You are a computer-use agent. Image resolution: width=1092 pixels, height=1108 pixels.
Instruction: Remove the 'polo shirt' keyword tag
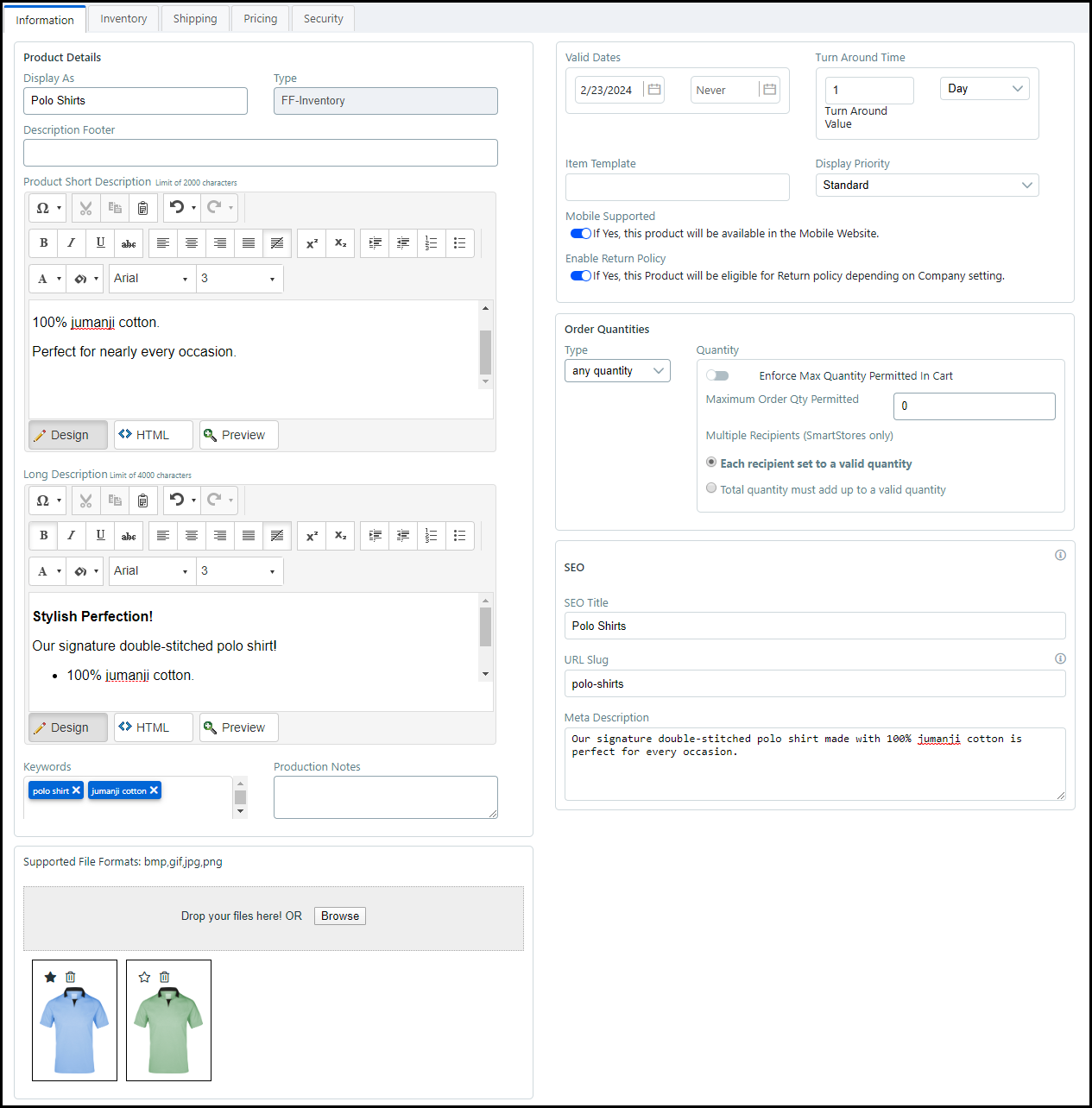(77, 790)
